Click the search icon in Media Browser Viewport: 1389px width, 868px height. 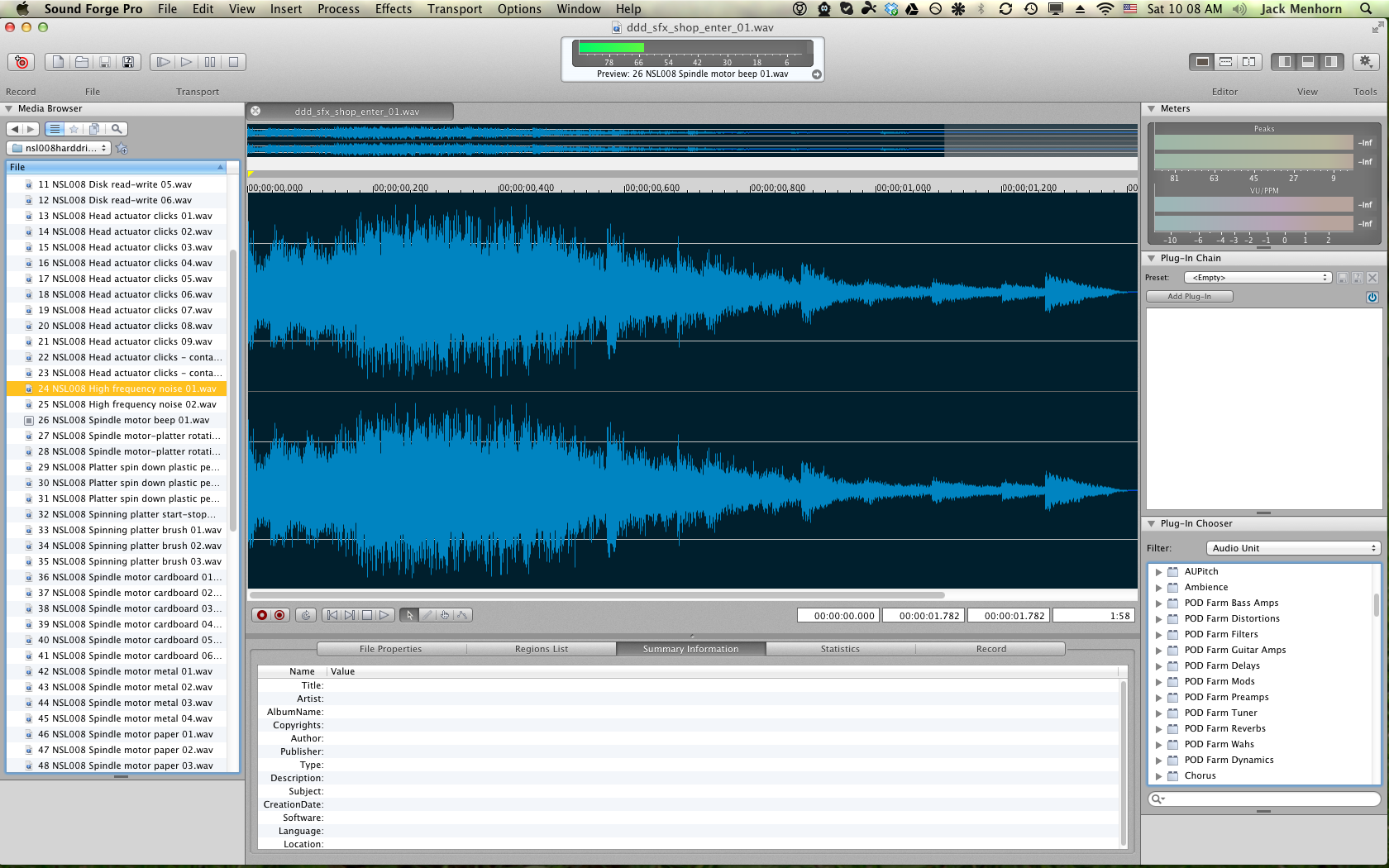[117, 129]
